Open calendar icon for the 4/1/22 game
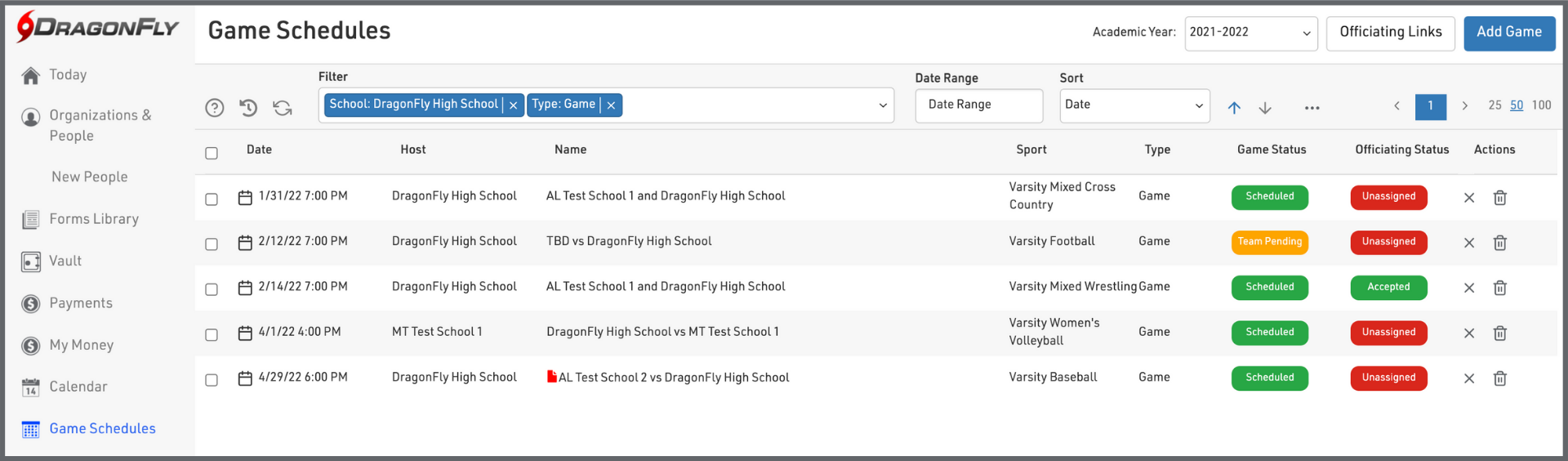This screenshot has width=1568, height=461. (245, 333)
